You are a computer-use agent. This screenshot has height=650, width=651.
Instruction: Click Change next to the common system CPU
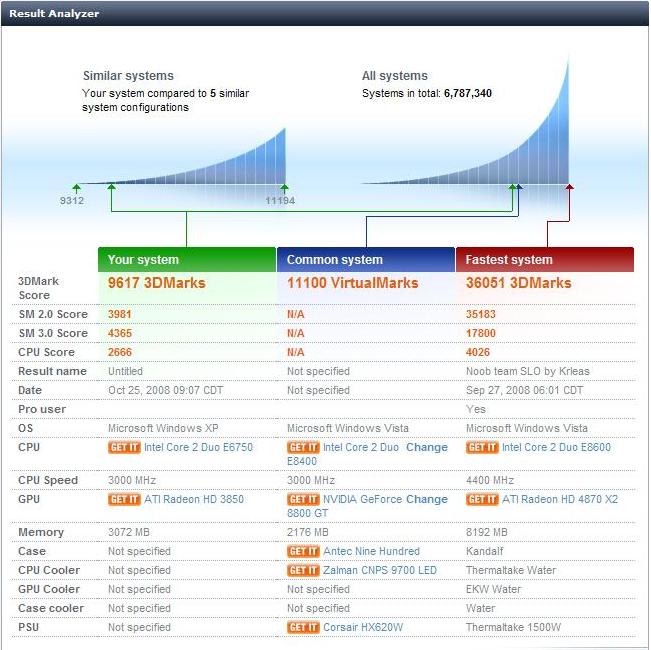pyautogui.click(x=427, y=447)
